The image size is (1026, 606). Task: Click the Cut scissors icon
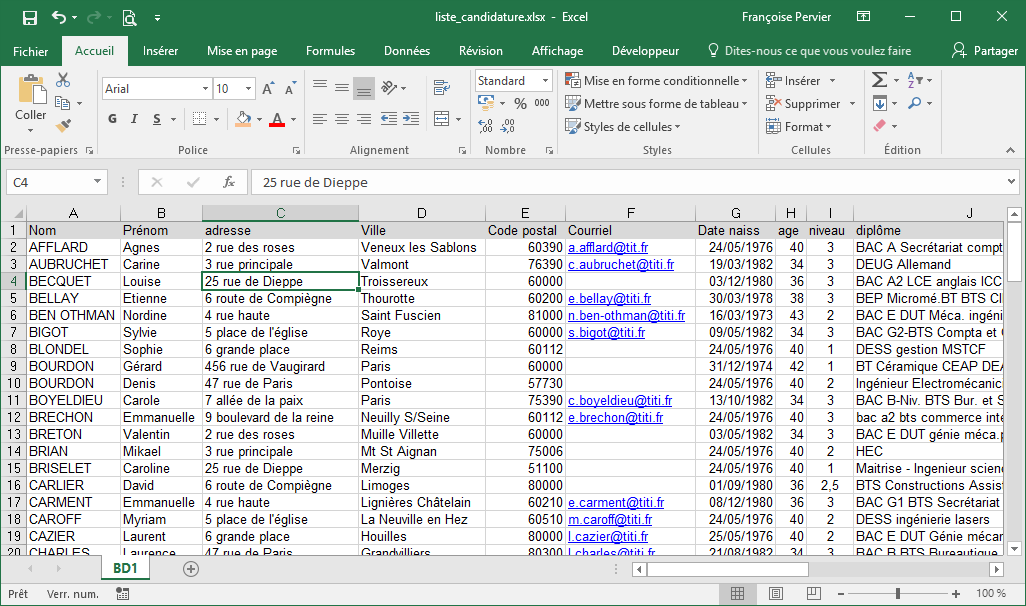point(63,80)
